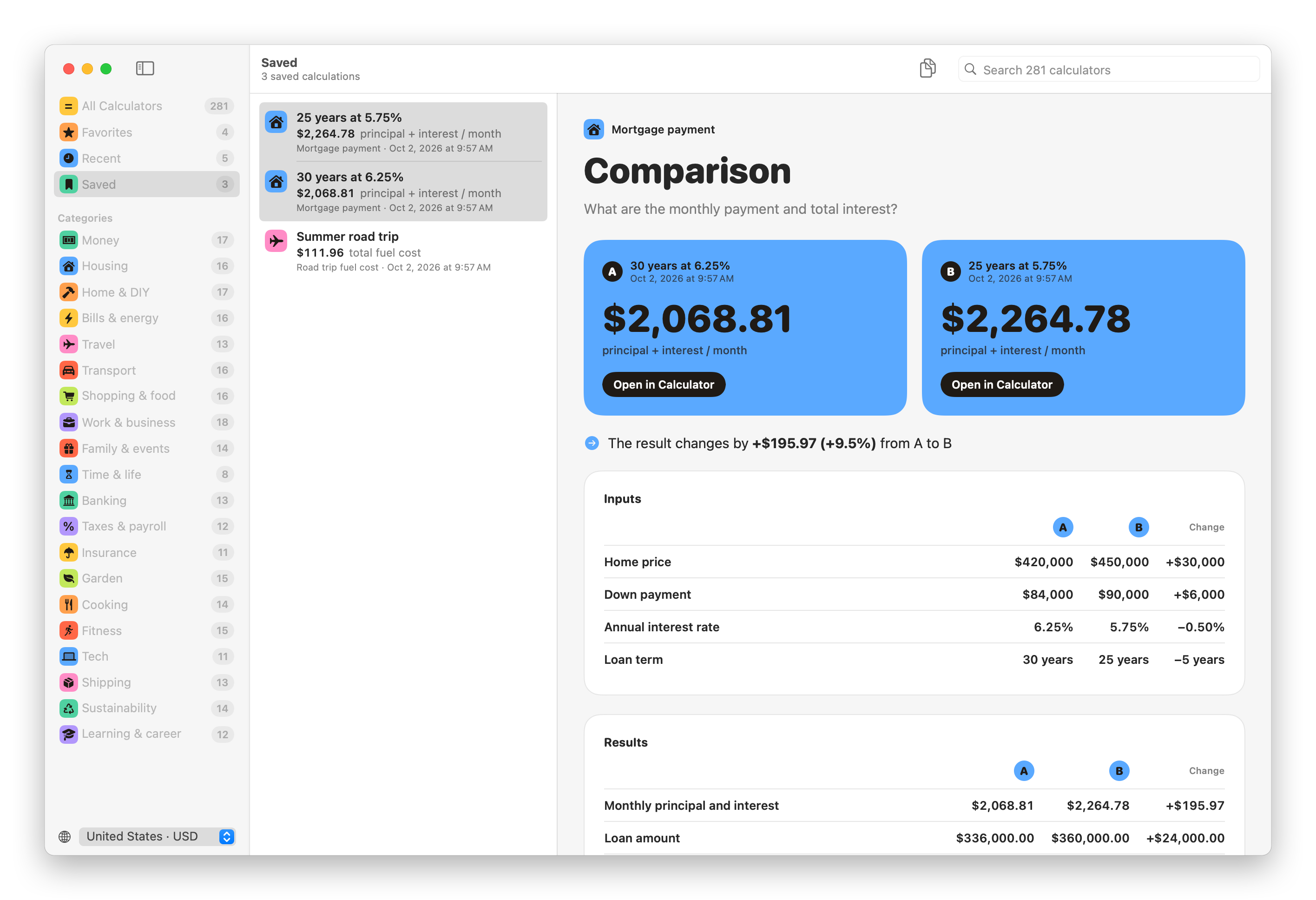Go to the Recent section

pos(147,158)
